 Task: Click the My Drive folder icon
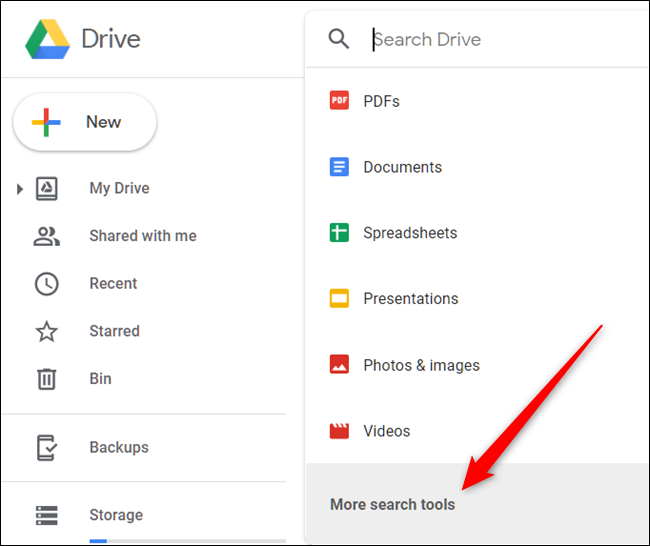click(x=46, y=189)
